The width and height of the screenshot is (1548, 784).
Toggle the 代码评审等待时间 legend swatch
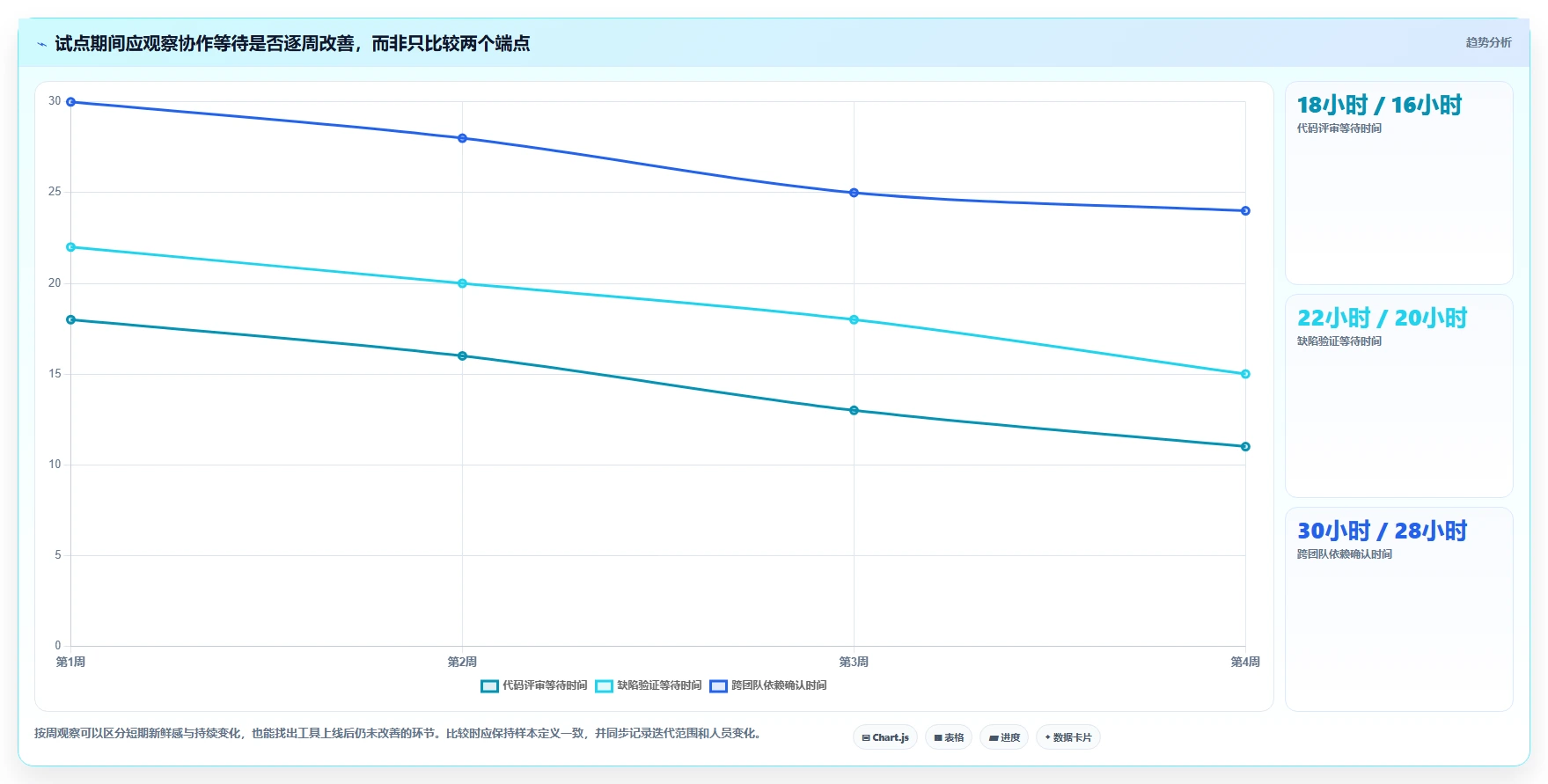(x=489, y=685)
